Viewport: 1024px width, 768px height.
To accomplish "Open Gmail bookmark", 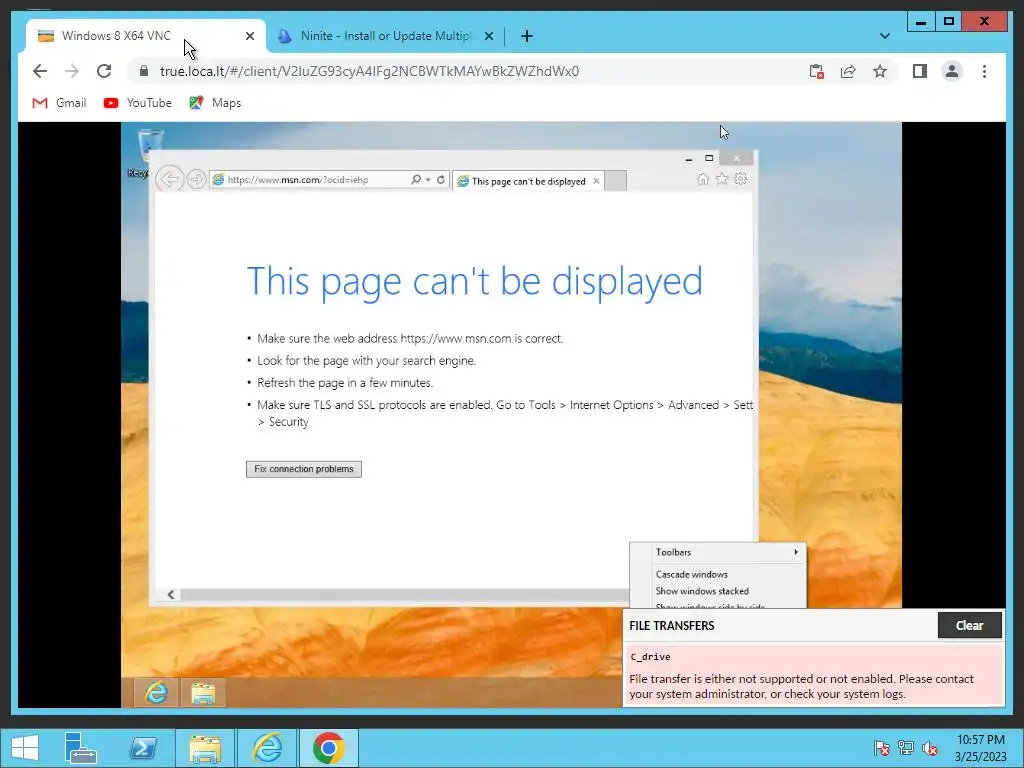I will [x=59, y=103].
